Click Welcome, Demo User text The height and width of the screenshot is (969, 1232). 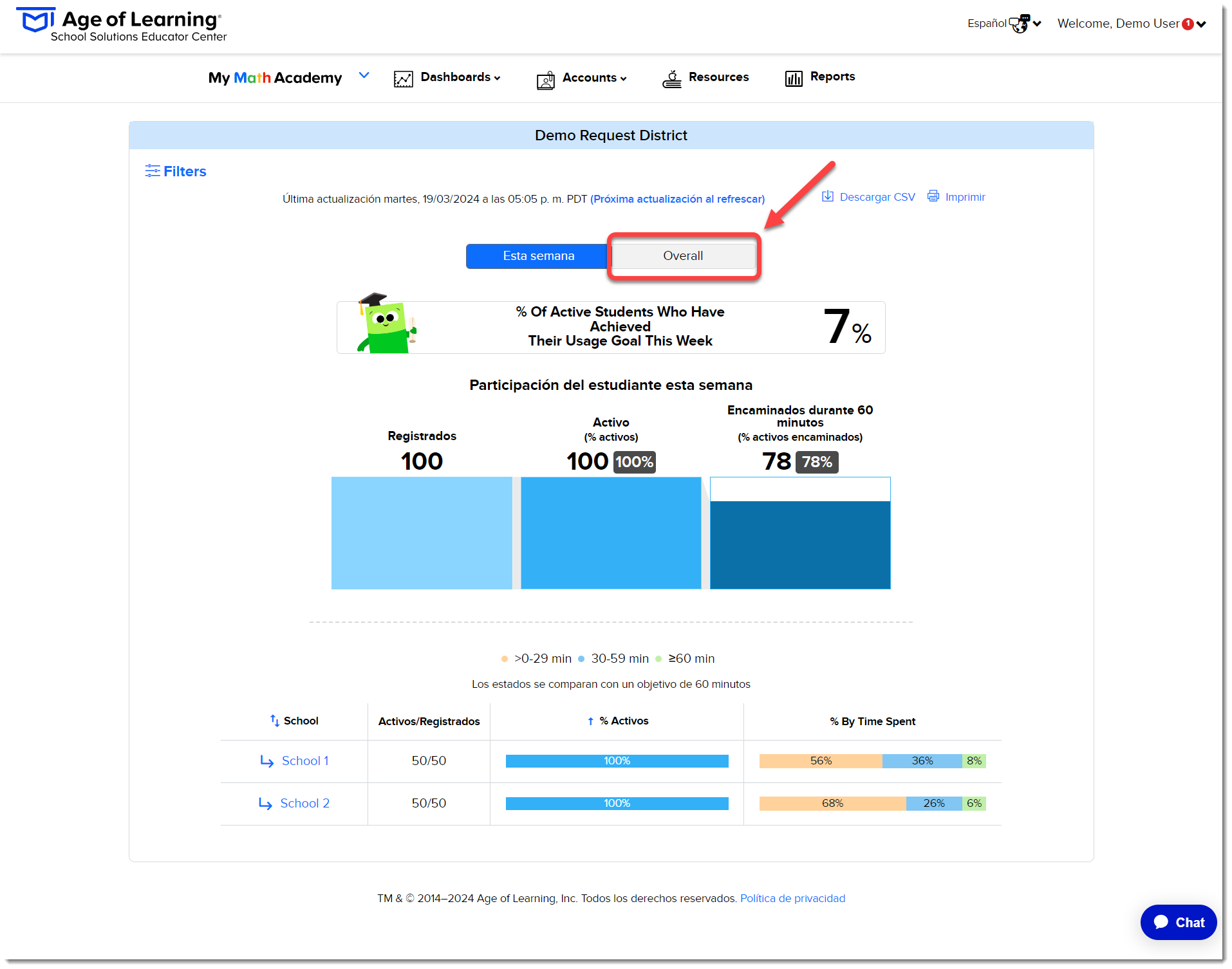click(1118, 24)
